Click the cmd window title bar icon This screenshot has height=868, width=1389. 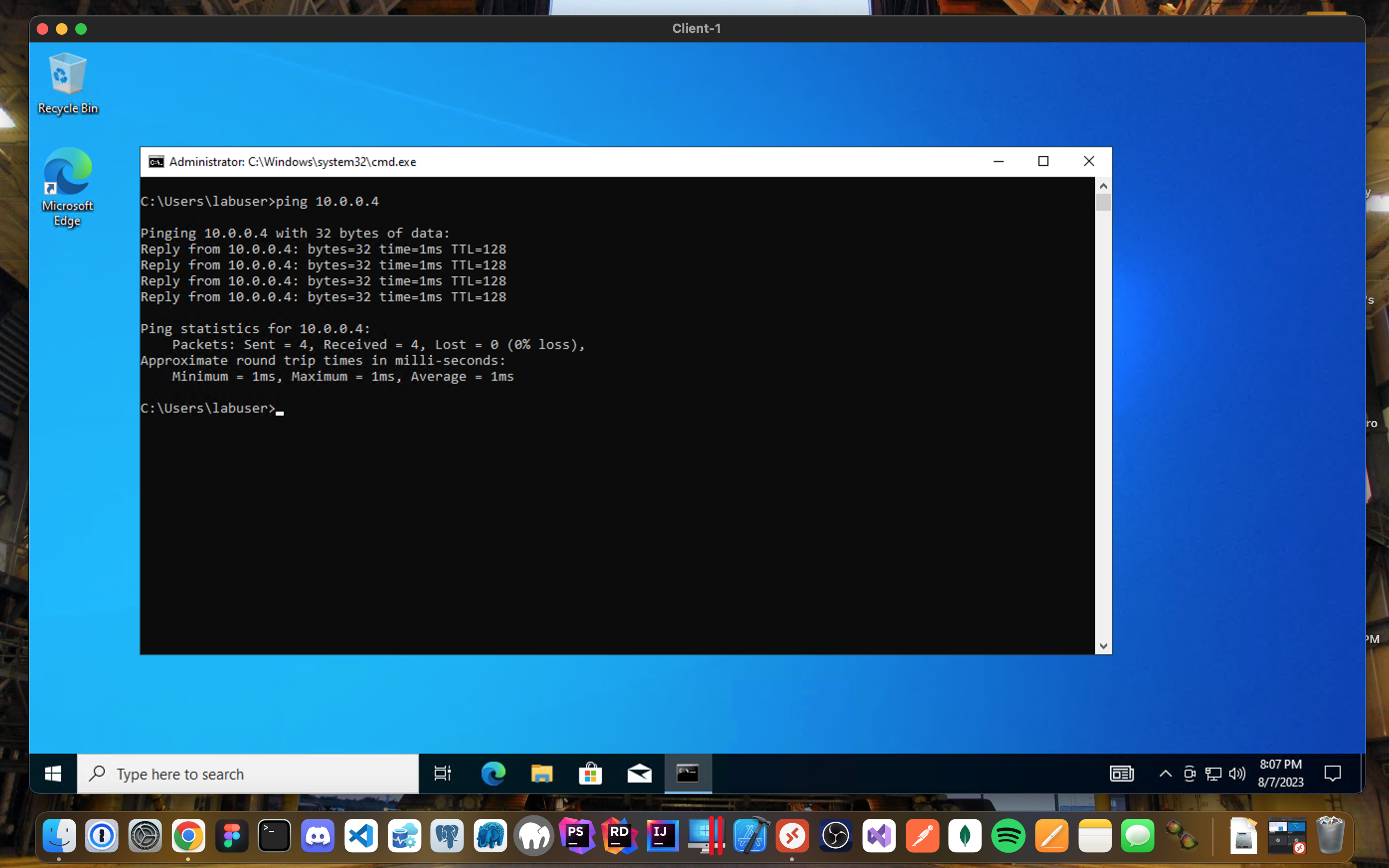pos(156,162)
